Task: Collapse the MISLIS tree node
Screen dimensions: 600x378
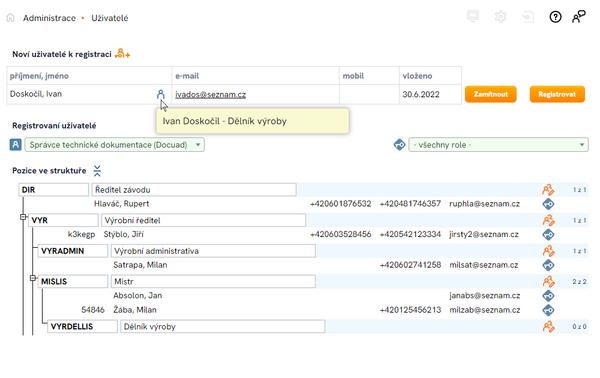Action: (x=33, y=278)
